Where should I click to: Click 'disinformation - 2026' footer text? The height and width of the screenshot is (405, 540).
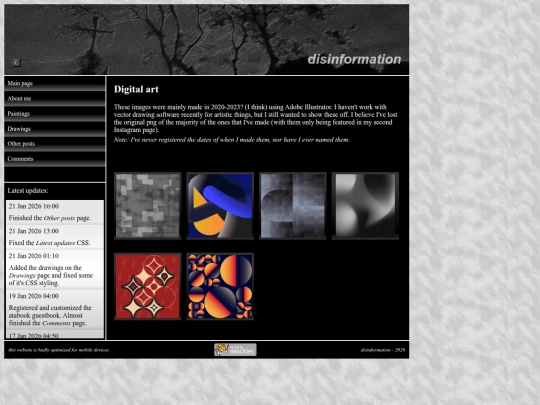click(383, 350)
